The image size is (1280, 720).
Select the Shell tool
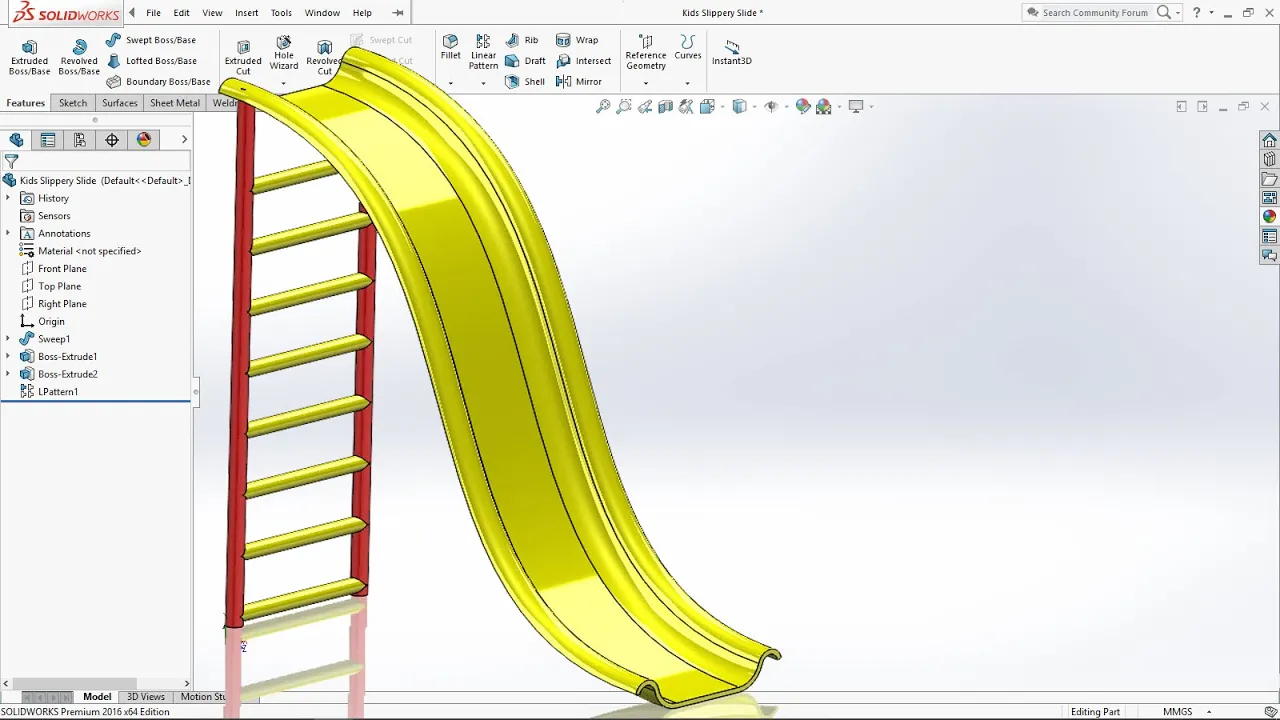(525, 82)
